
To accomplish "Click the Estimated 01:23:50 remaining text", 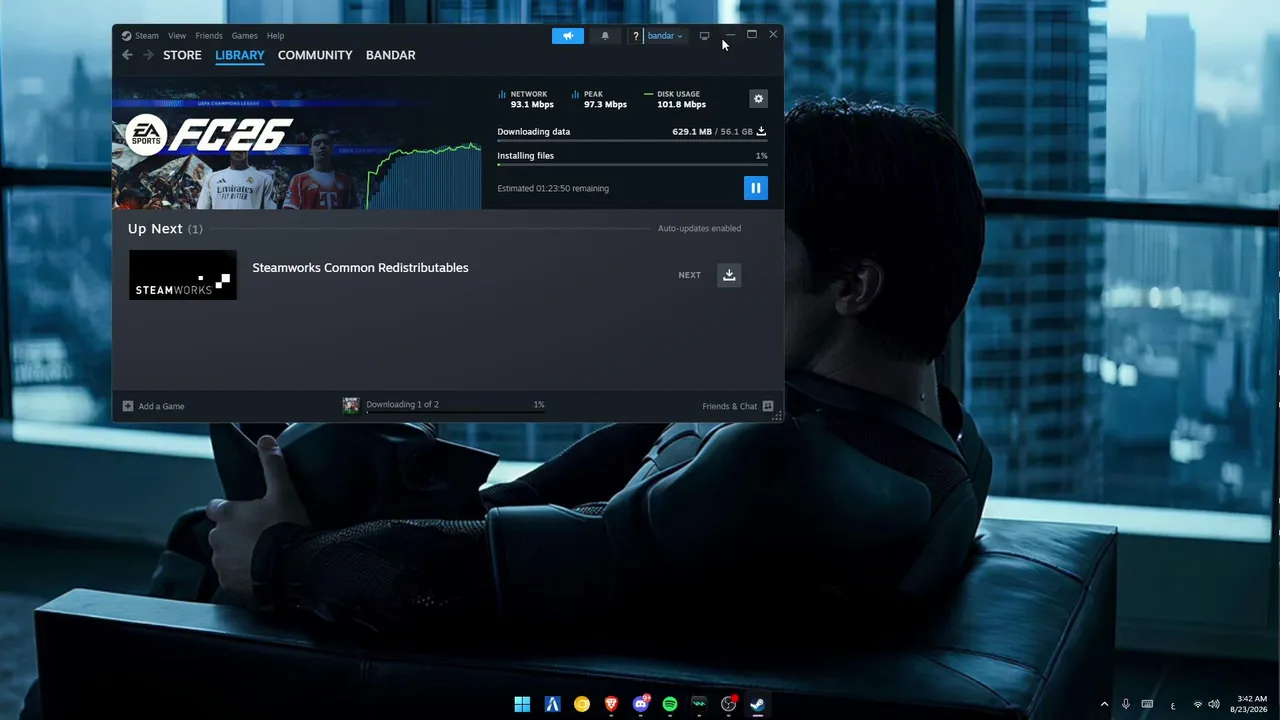I will [553, 188].
